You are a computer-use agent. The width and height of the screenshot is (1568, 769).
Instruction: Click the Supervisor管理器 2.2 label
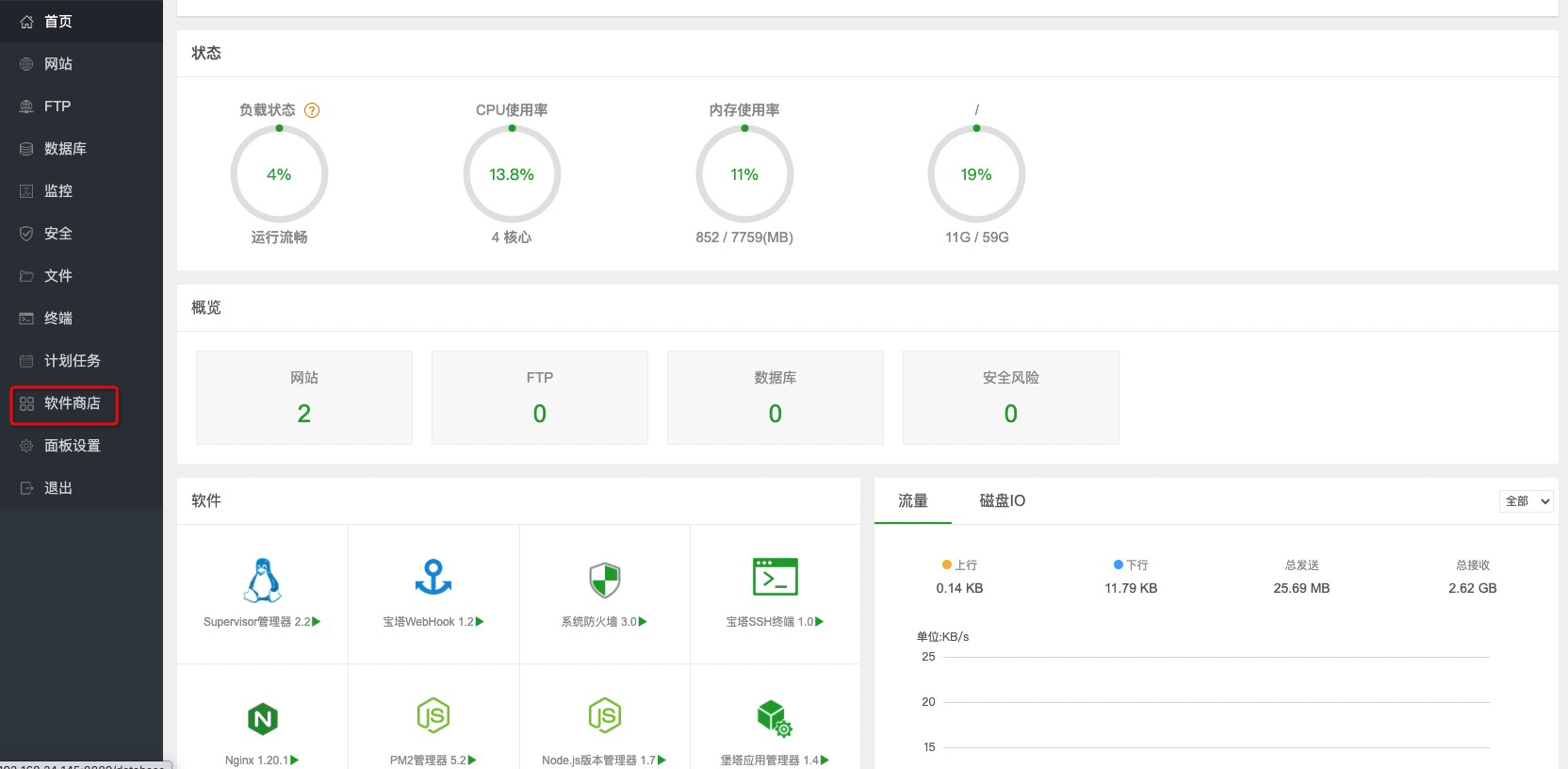pos(256,622)
